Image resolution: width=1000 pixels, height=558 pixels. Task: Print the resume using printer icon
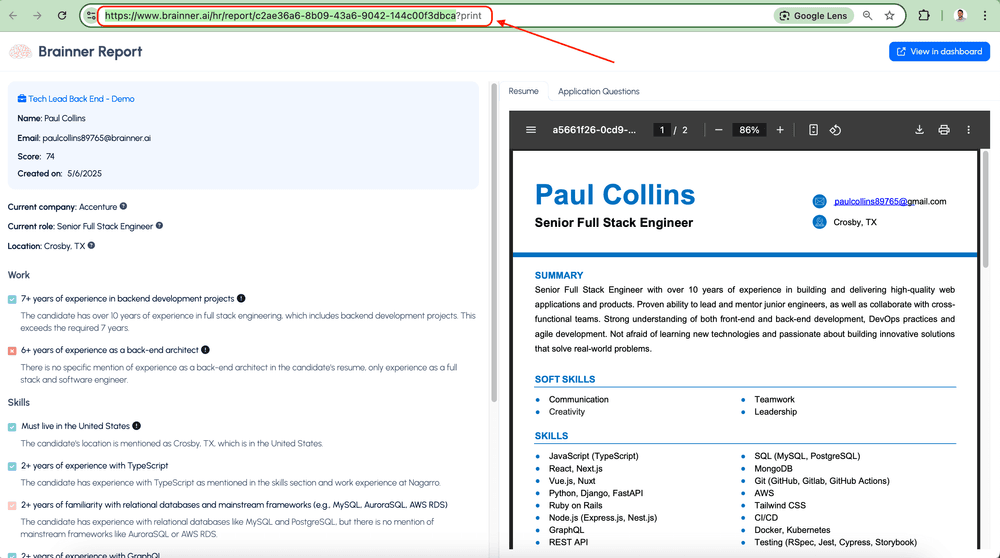pyautogui.click(x=943, y=130)
